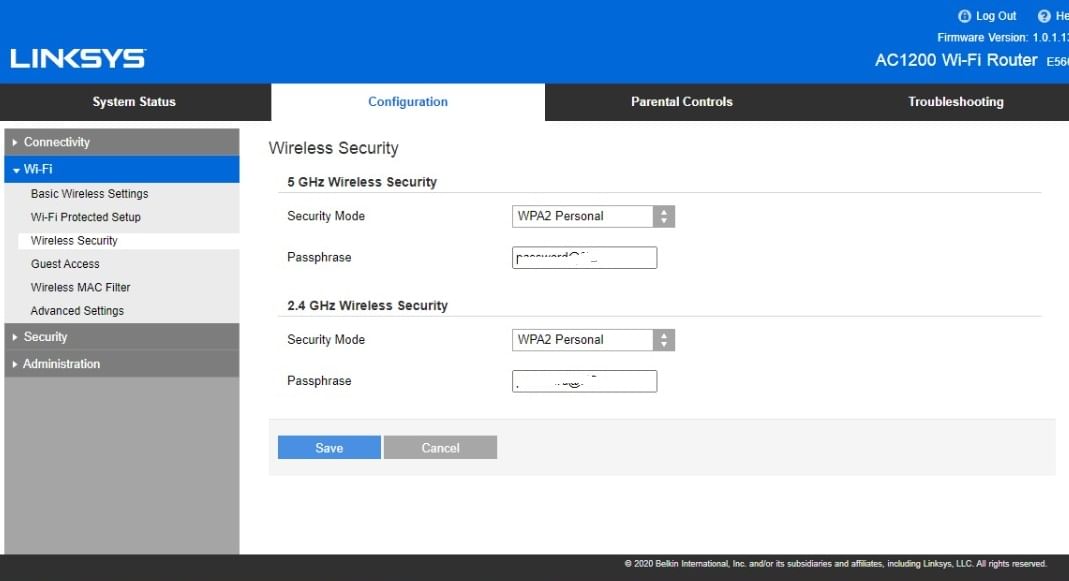This screenshot has height=581, width=1069.
Task: Click the Log Out icon
Action: pyautogui.click(x=965, y=16)
